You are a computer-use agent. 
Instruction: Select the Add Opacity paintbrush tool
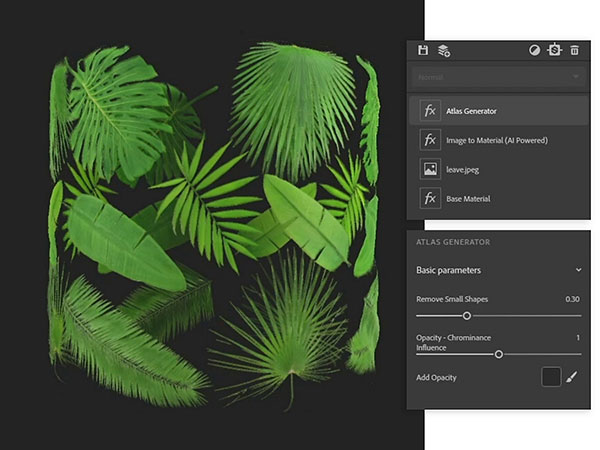click(572, 377)
